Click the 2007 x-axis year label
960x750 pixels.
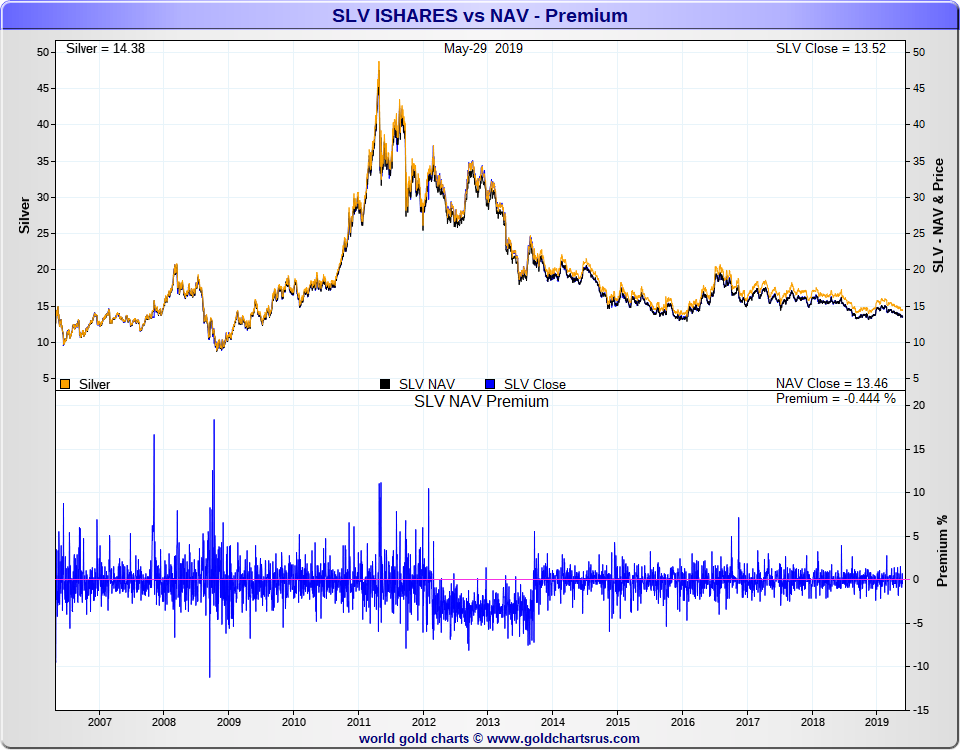click(x=99, y=722)
